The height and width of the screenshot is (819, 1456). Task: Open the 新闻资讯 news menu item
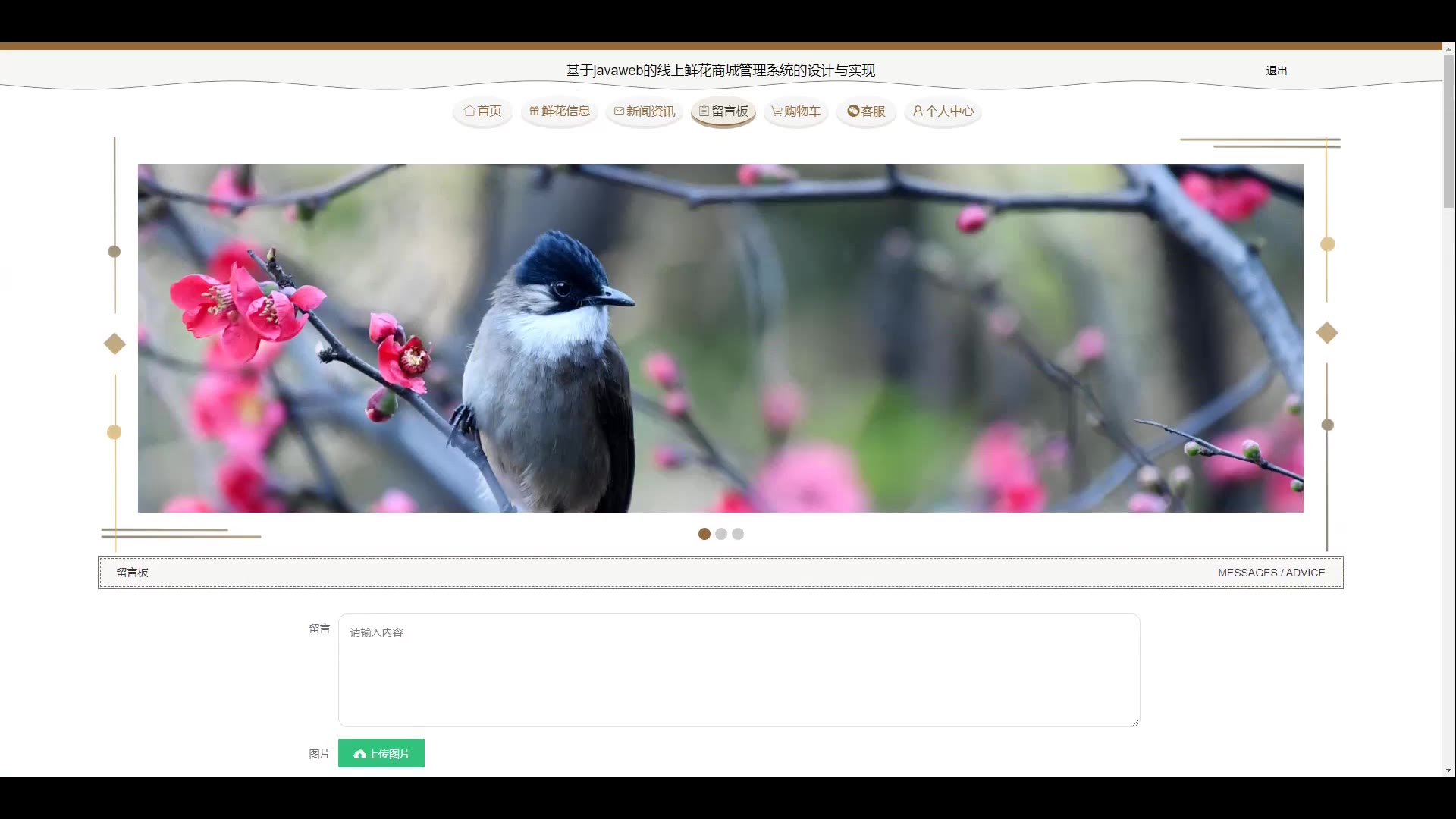tap(645, 111)
